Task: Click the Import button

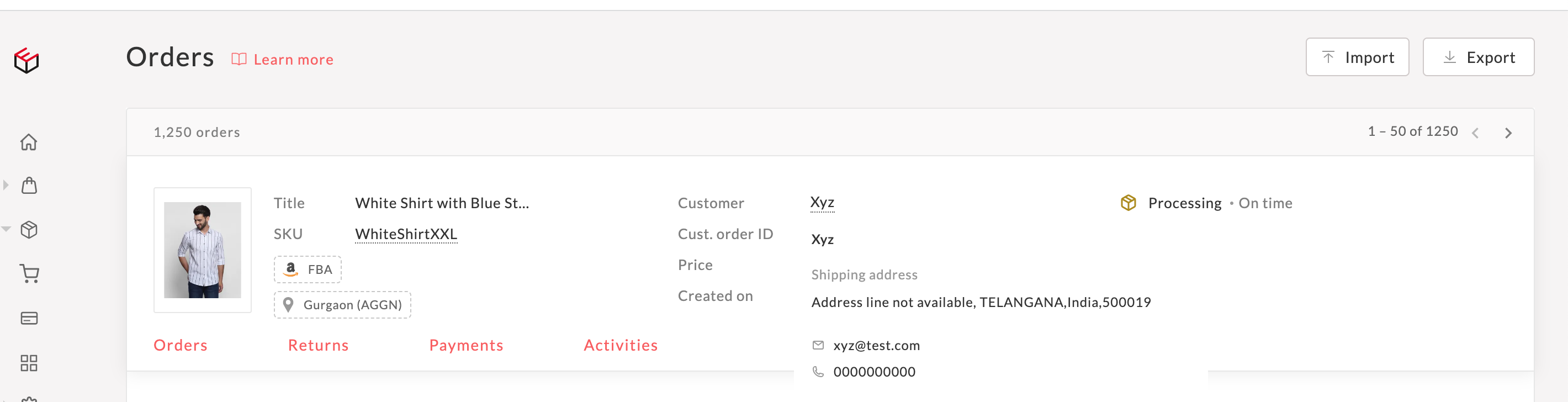Action: [1357, 57]
